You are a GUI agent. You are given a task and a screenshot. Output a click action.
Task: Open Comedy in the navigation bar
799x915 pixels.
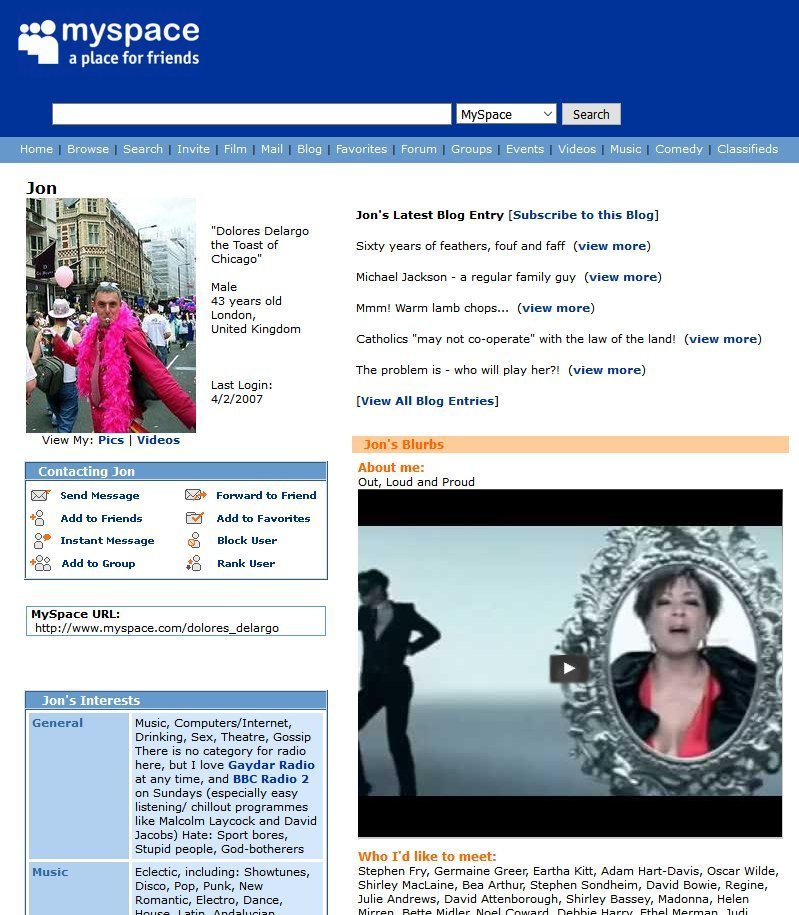(x=679, y=149)
